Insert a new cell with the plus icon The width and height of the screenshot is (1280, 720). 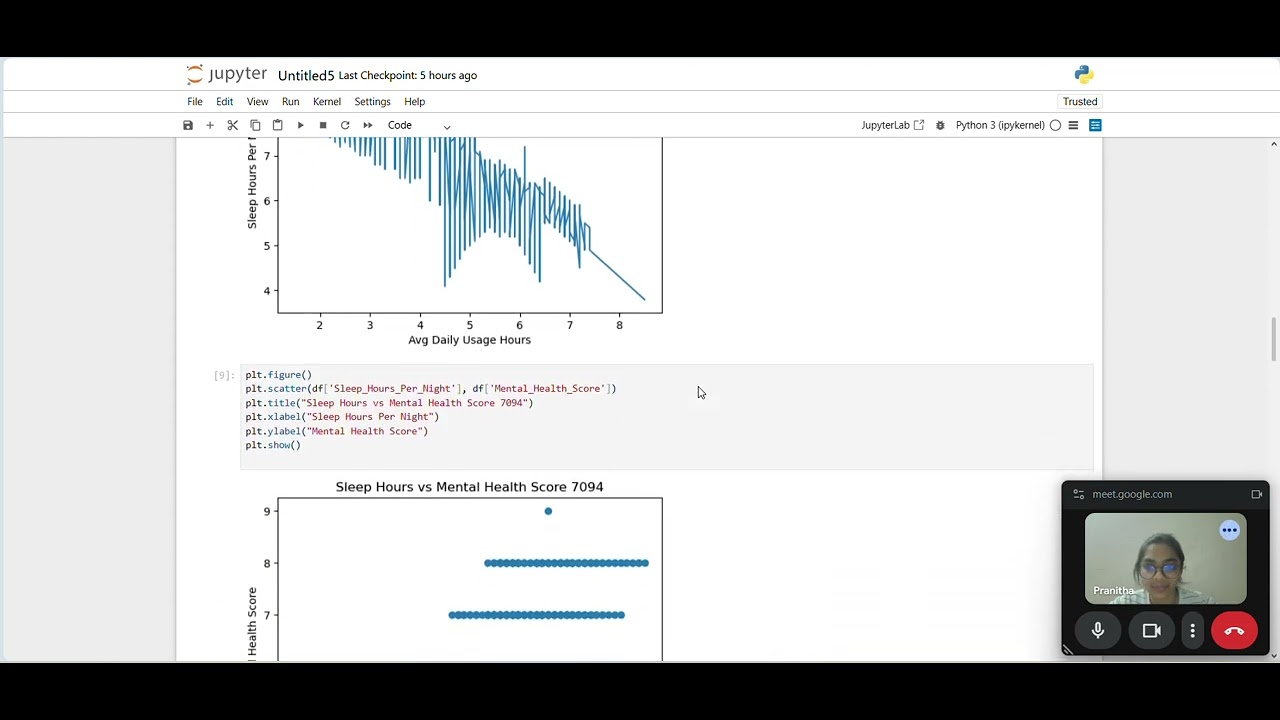210,125
